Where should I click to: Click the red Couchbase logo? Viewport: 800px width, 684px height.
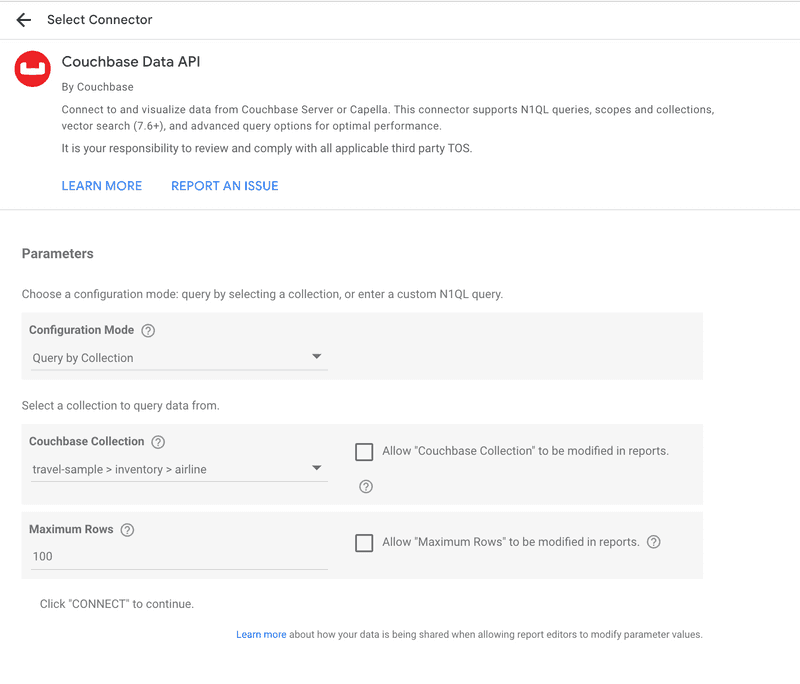coord(33,69)
